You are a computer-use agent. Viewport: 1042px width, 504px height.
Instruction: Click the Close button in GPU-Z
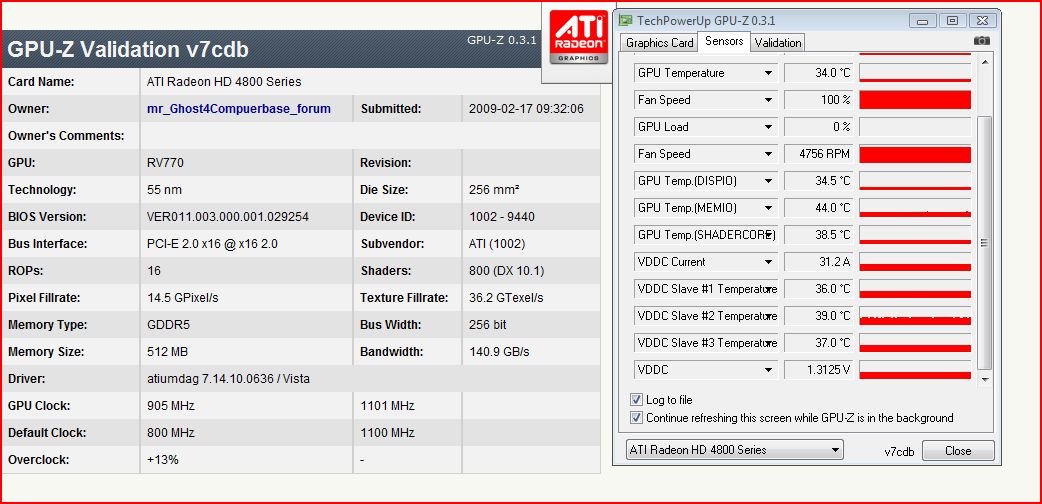click(958, 450)
